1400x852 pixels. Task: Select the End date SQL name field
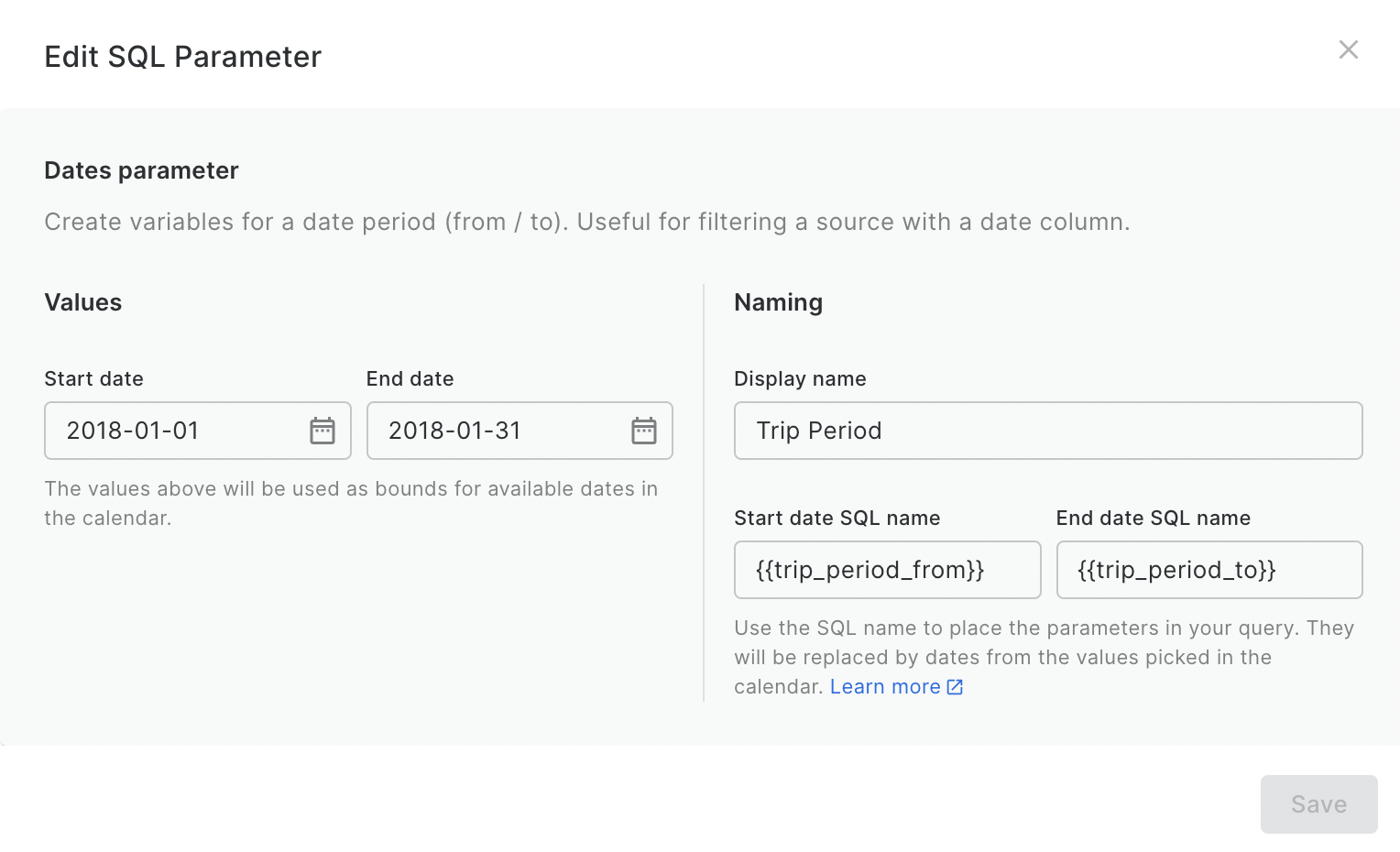point(1209,570)
